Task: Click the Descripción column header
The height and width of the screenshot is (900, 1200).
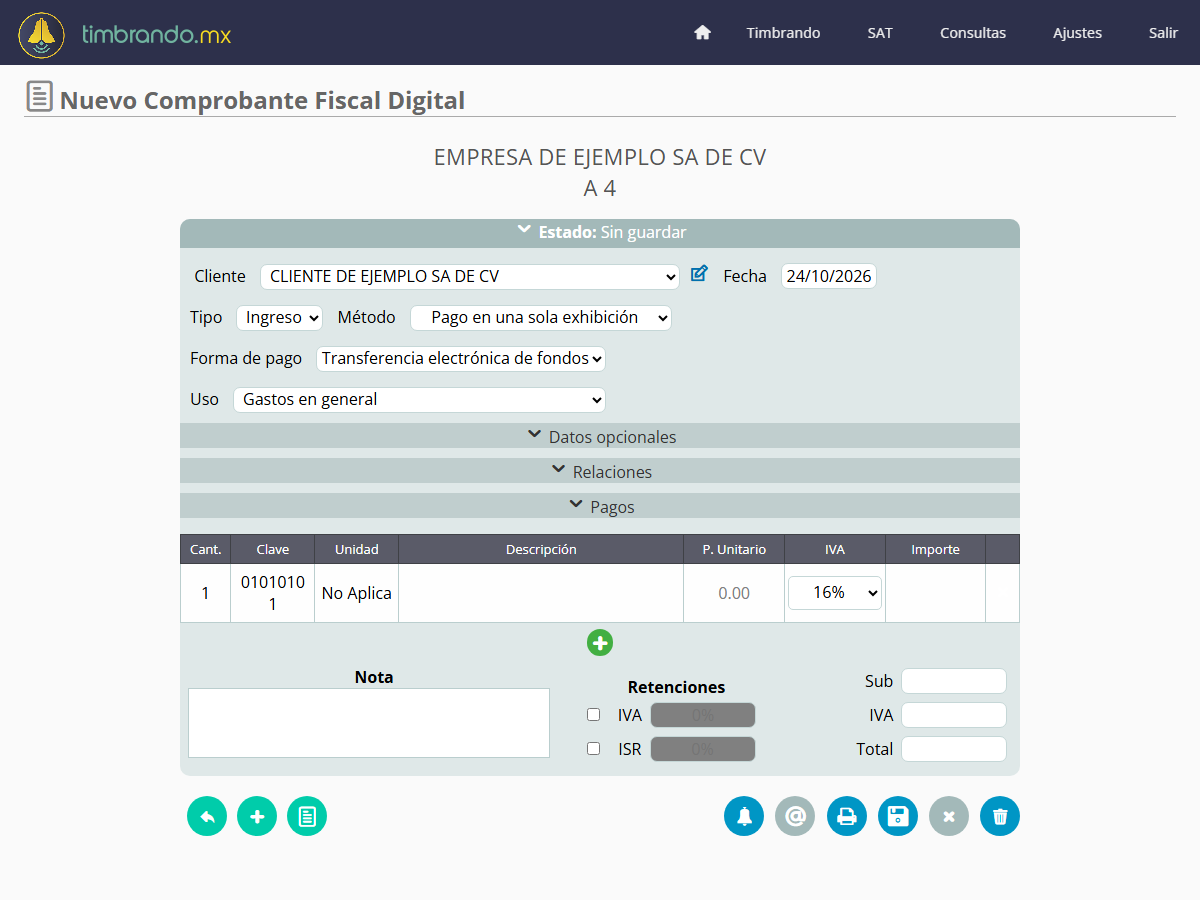Action: click(541, 549)
